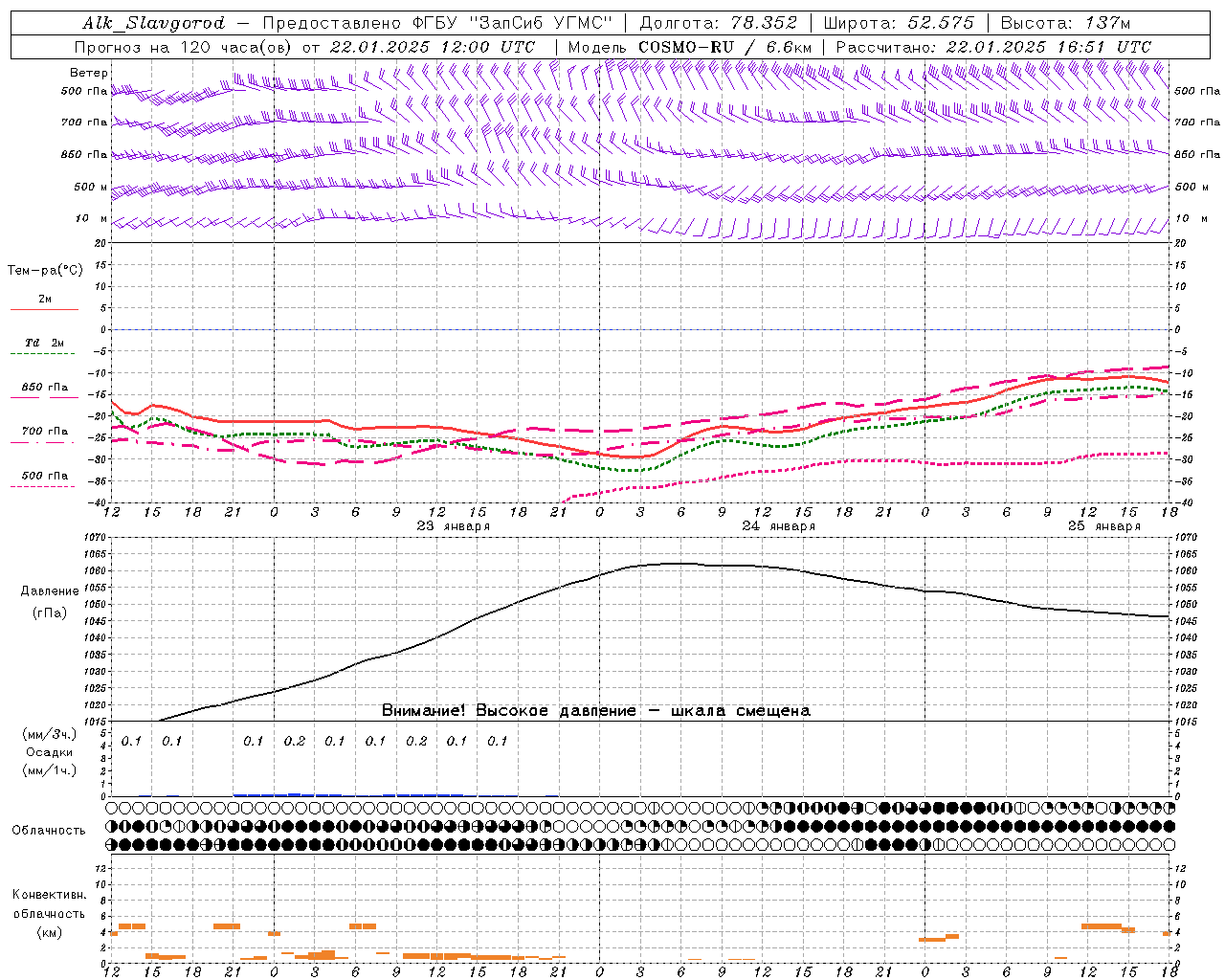Click the Конвективн. label
This screenshot has width=1225, height=980.
tap(50, 895)
